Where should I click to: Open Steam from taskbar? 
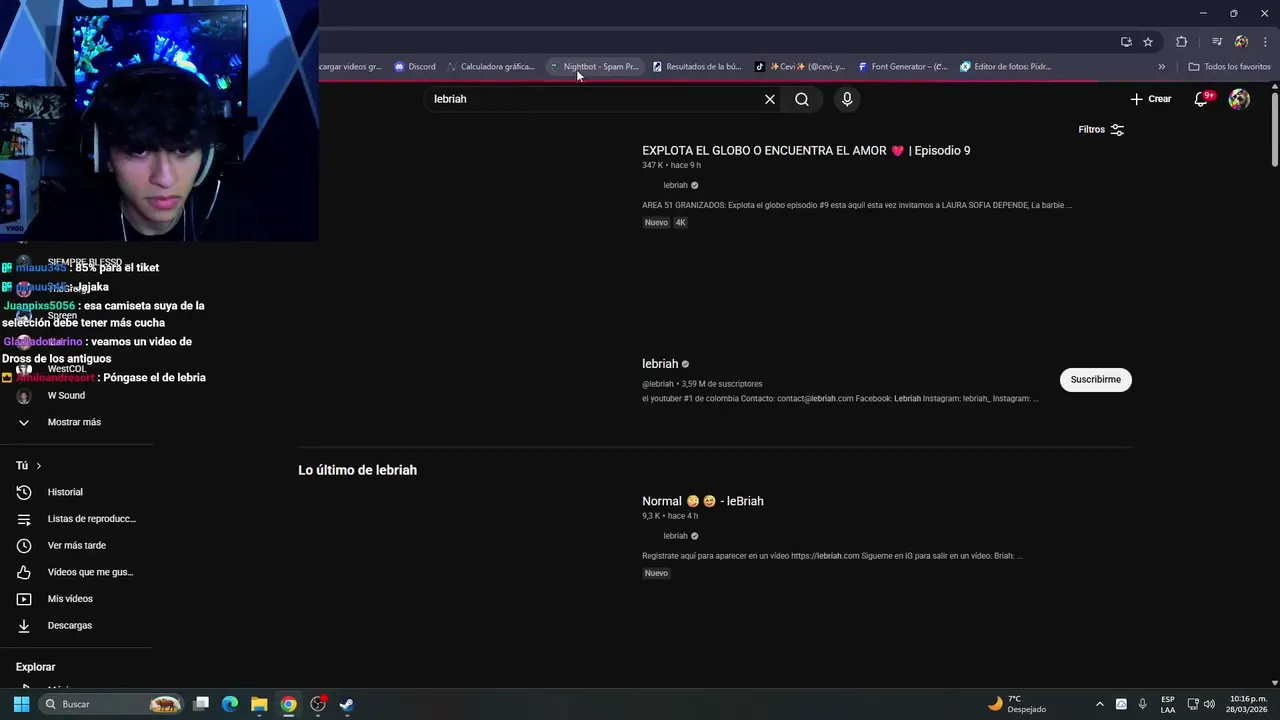(x=346, y=704)
